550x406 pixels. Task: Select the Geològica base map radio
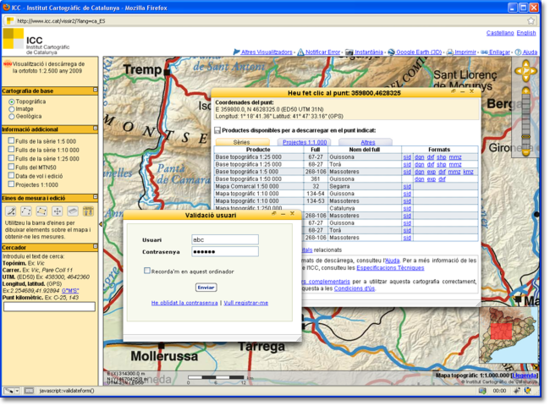tap(12, 117)
